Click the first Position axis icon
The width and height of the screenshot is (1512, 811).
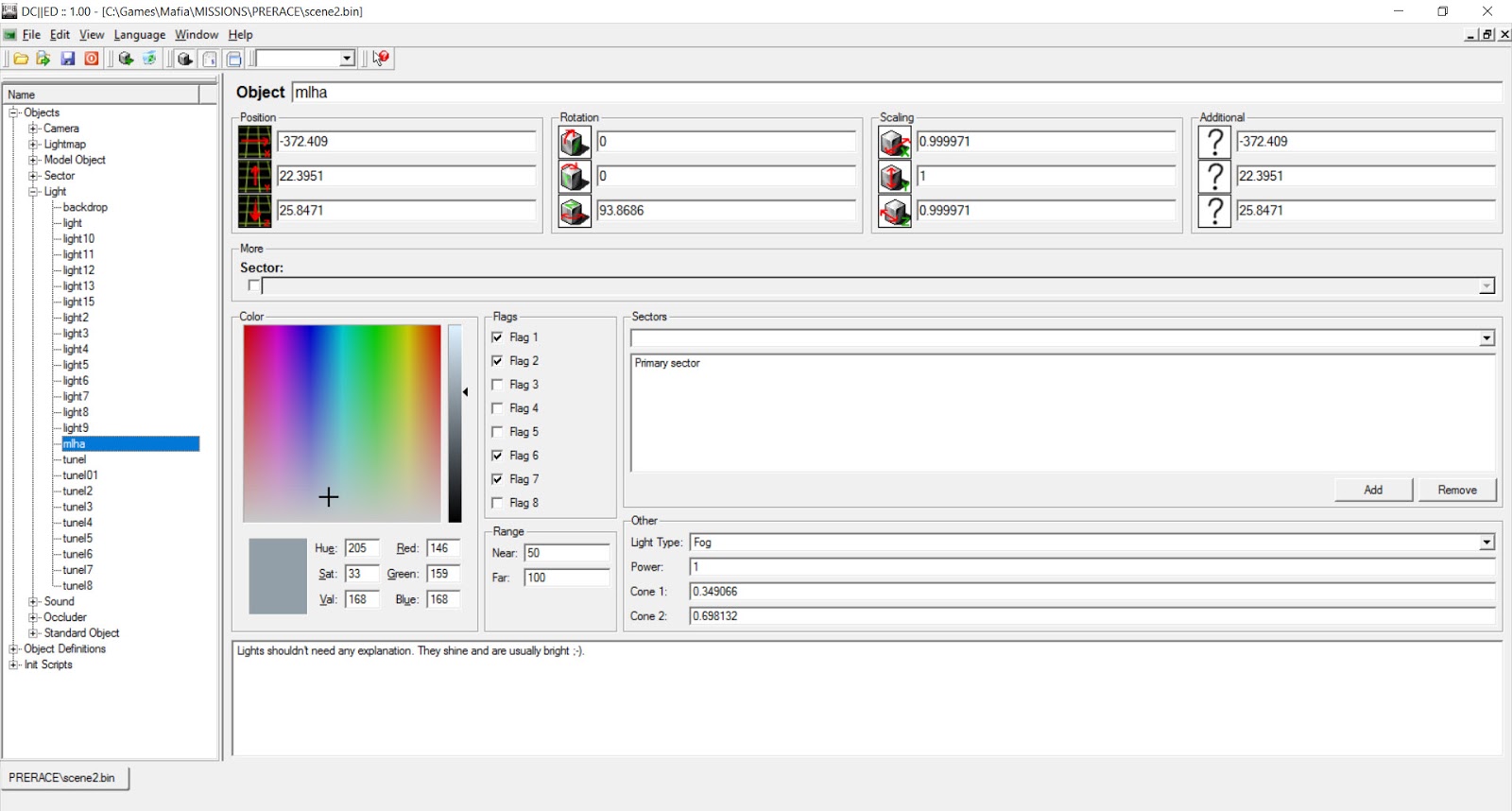coord(254,142)
